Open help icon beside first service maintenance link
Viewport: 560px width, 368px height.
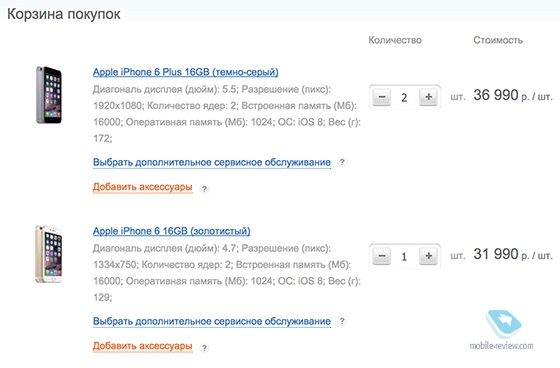[x=342, y=162]
